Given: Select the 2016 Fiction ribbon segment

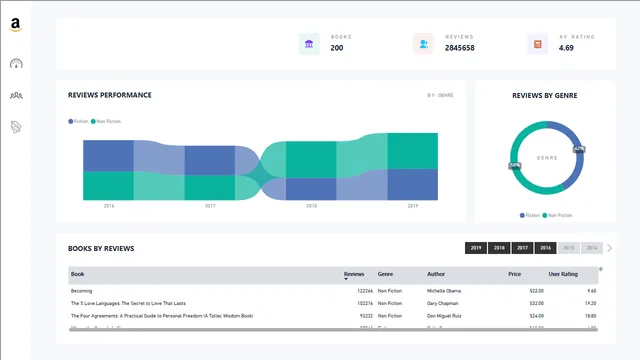Looking at the screenshot, I should [x=108, y=156].
